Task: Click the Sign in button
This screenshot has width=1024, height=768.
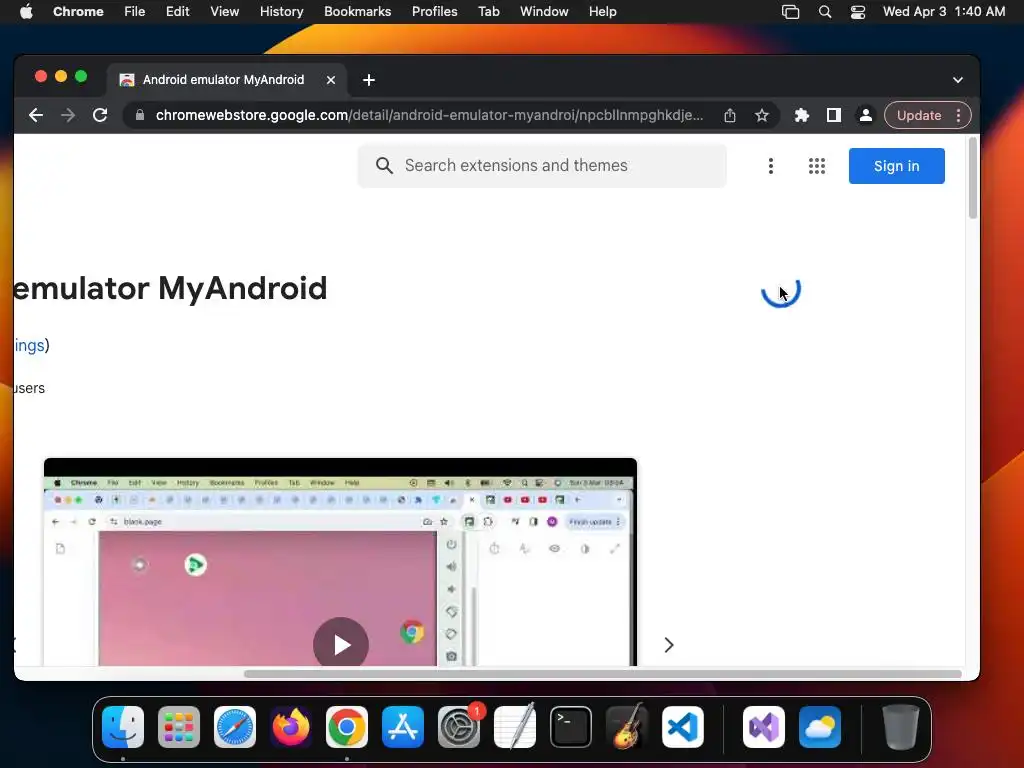Action: tap(896, 166)
